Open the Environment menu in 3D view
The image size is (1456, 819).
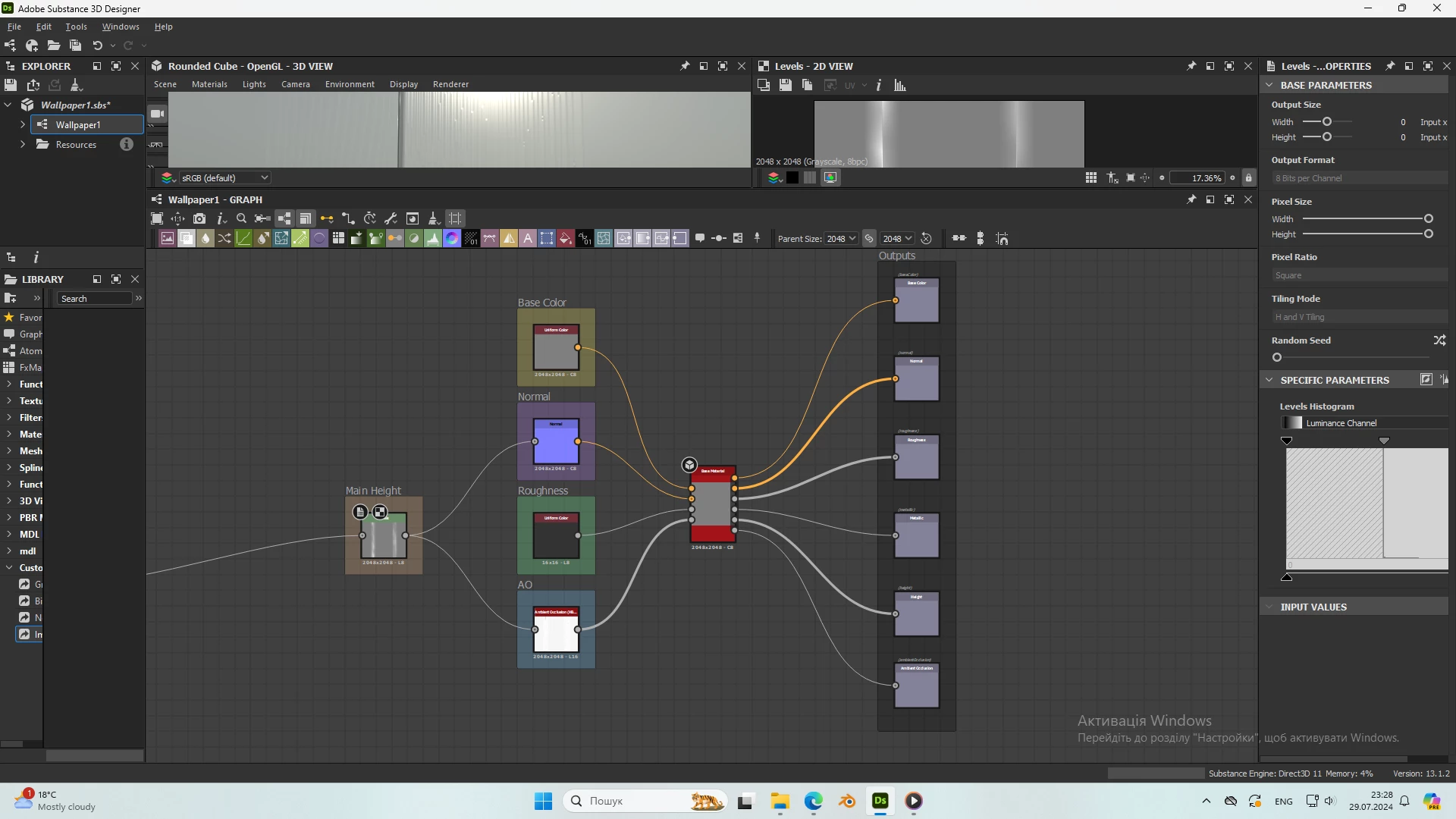(x=350, y=84)
